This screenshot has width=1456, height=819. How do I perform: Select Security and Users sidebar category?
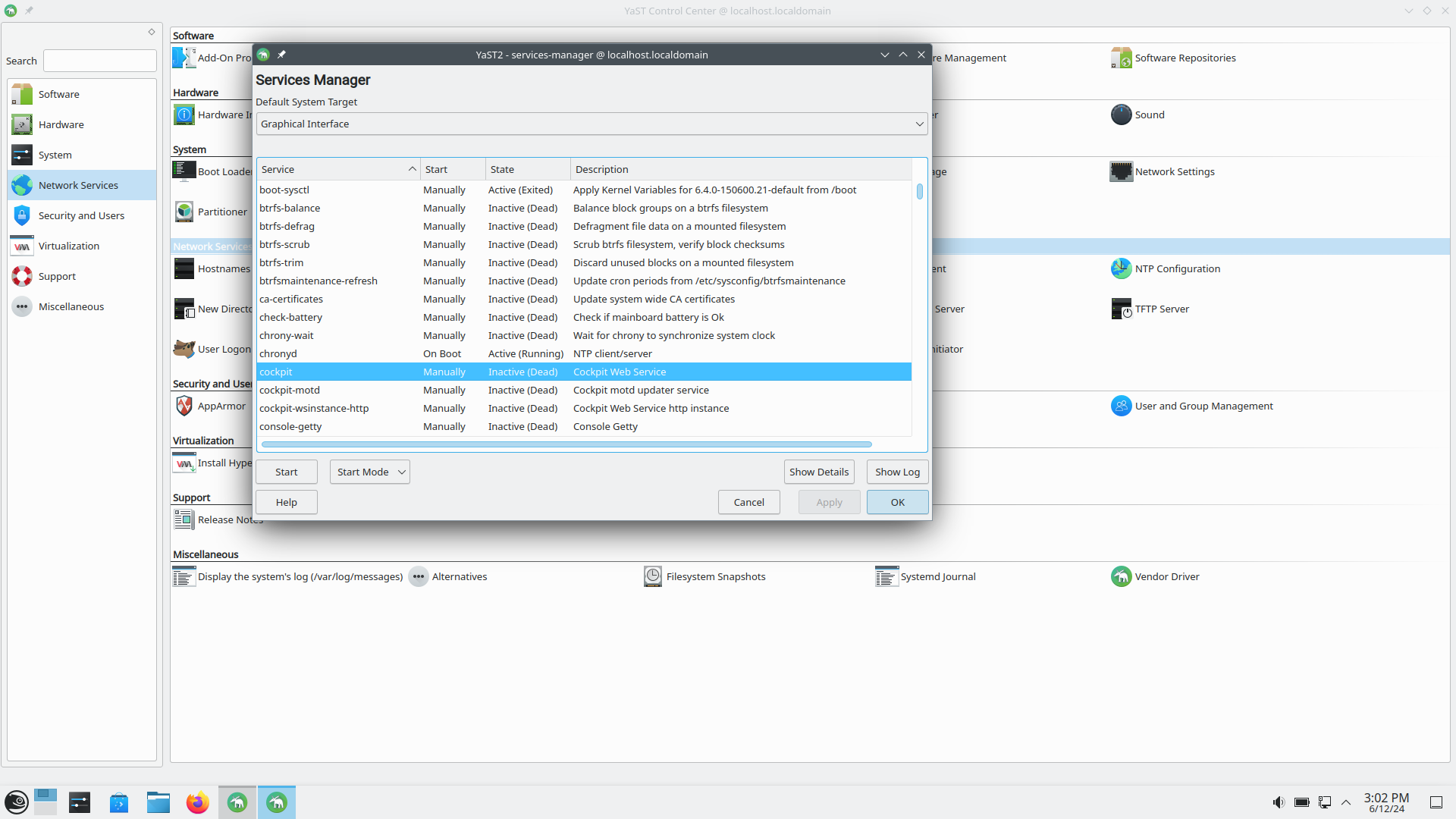[82, 215]
